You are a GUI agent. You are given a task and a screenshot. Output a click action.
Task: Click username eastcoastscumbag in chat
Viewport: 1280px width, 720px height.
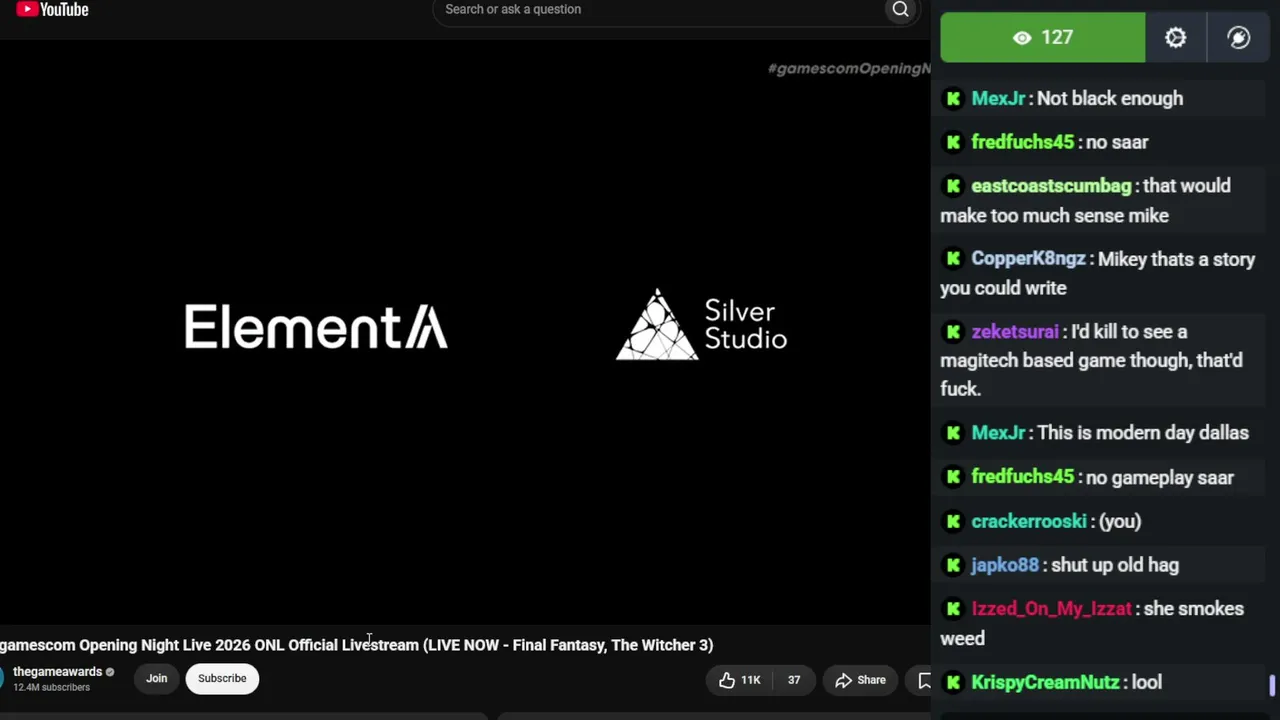[x=1051, y=186]
